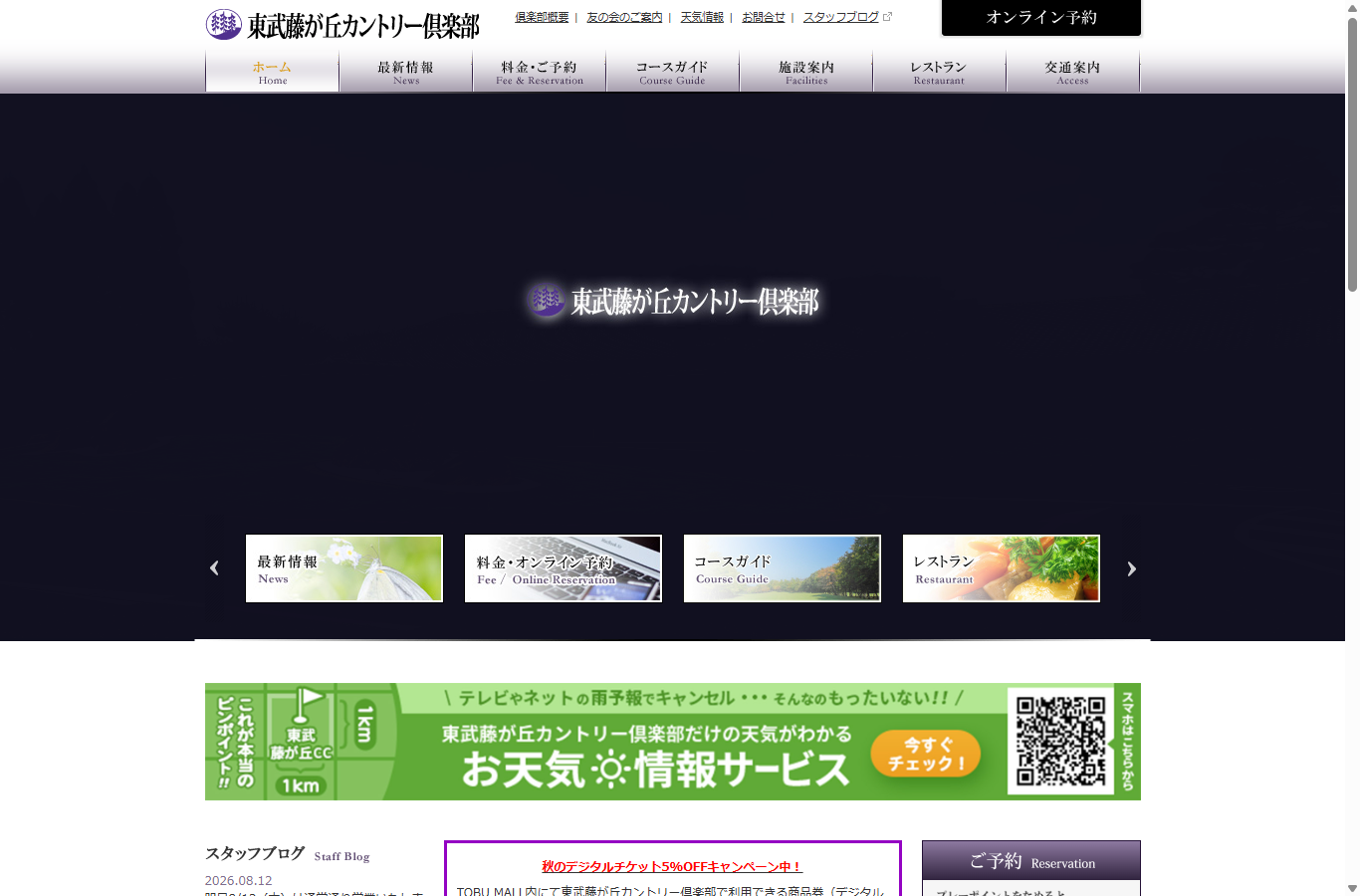Show the previous carousel thumbnails
This screenshot has height=896, width=1360.
click(214, 568)
